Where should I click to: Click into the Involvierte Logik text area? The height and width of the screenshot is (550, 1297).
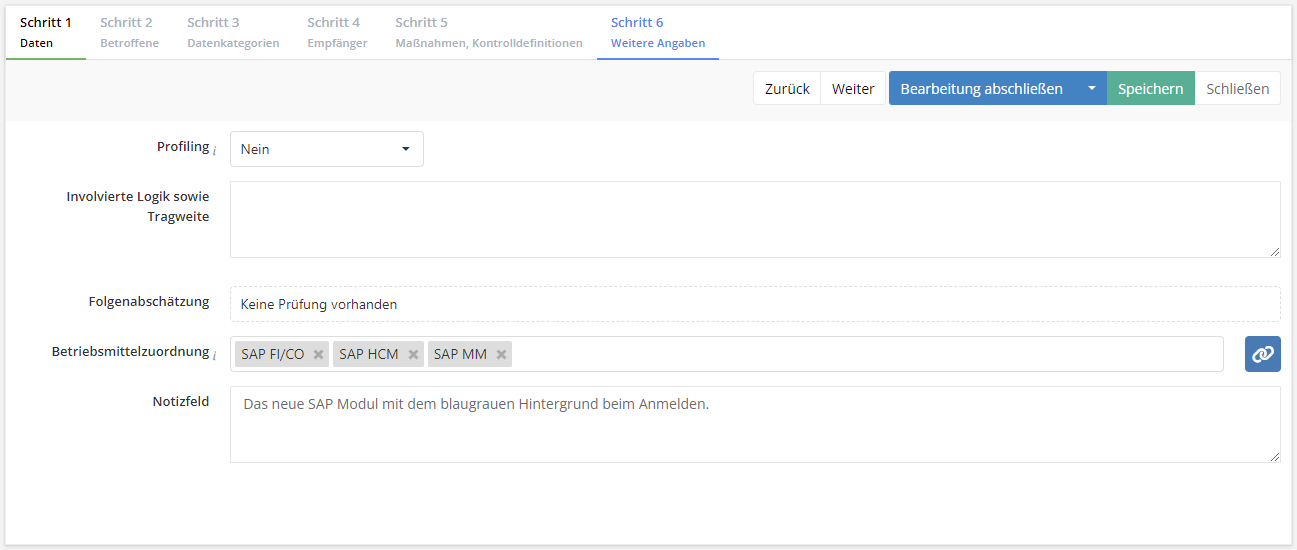[754, 219]
